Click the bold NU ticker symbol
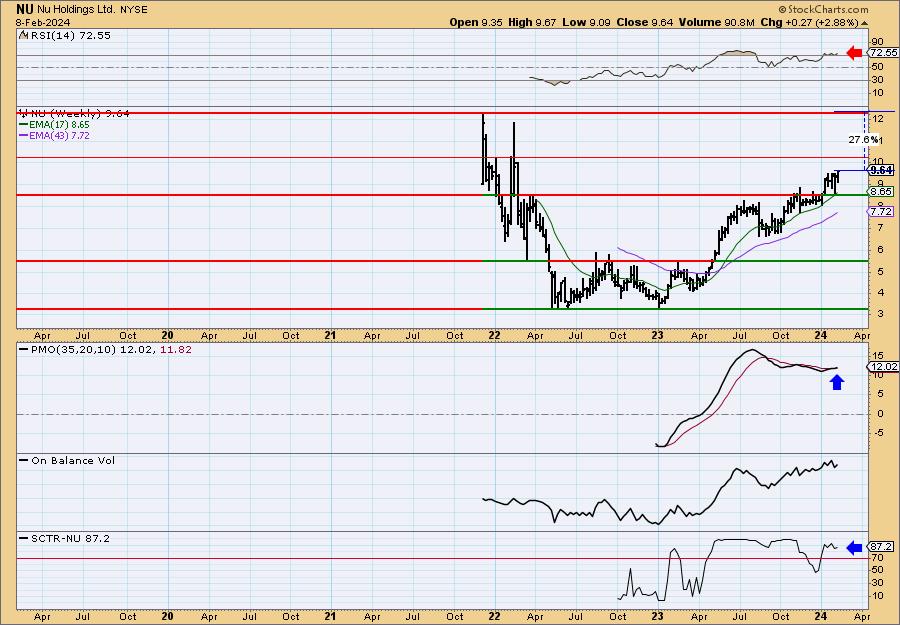The width and height of the screenshot is (900, 625). click(x=25, y=9)
